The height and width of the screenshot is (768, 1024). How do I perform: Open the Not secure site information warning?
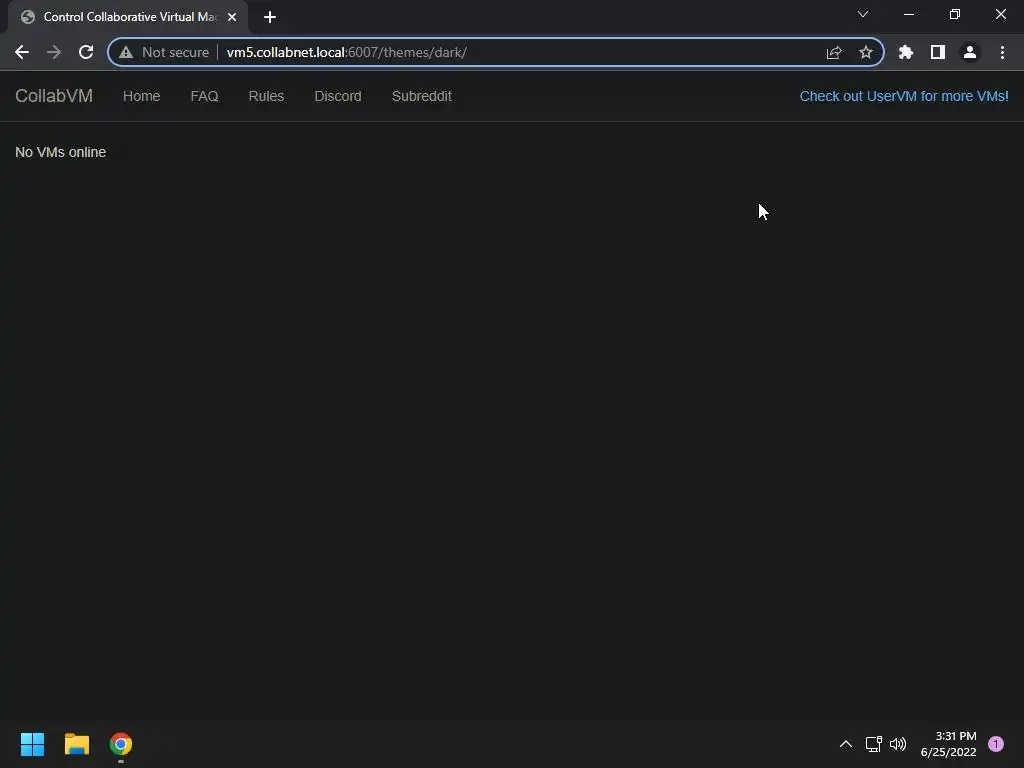click(x=165, y=52)
